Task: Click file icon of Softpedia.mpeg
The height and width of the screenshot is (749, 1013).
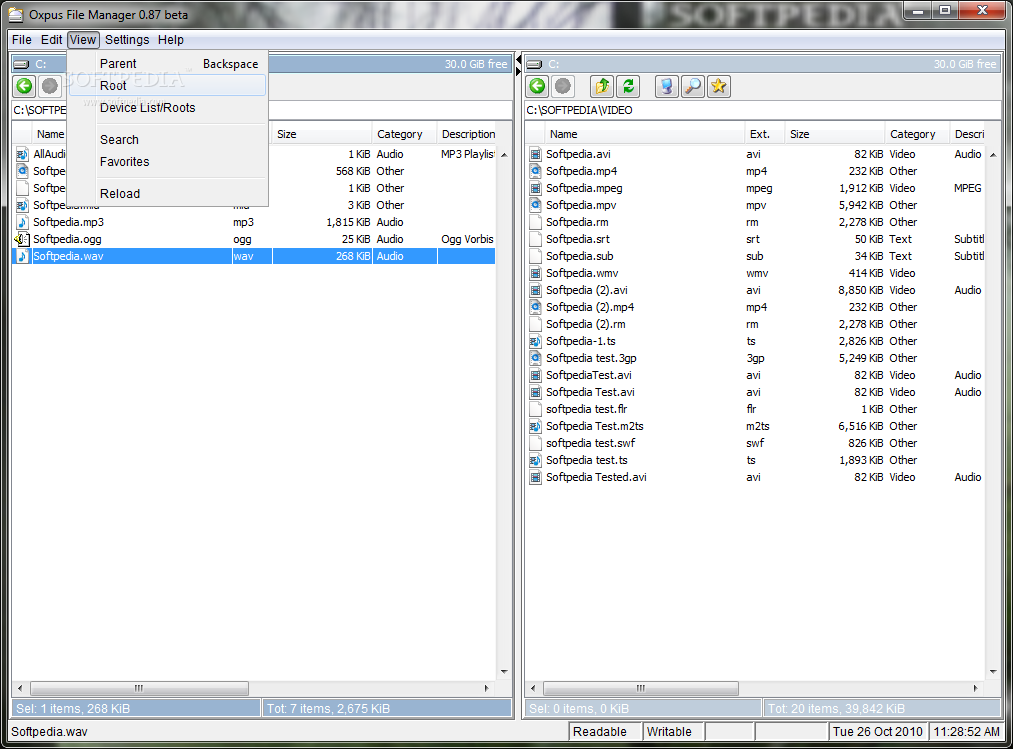Action: [x=535, y=188]
